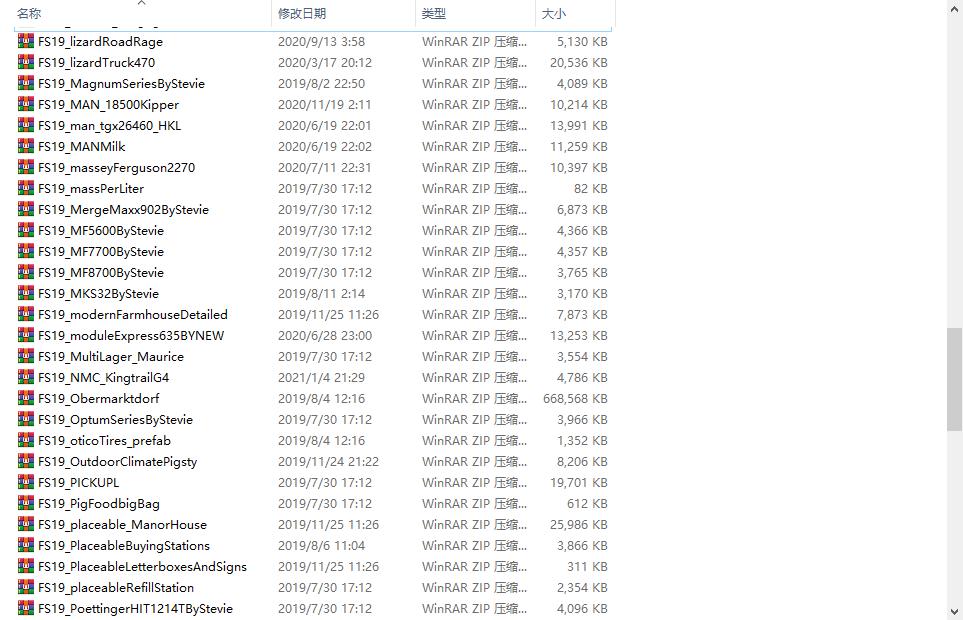Select the FS19_MKS32ByStevie archive icon
This screenshot has width=963, height=620.
tap(26, 293)
